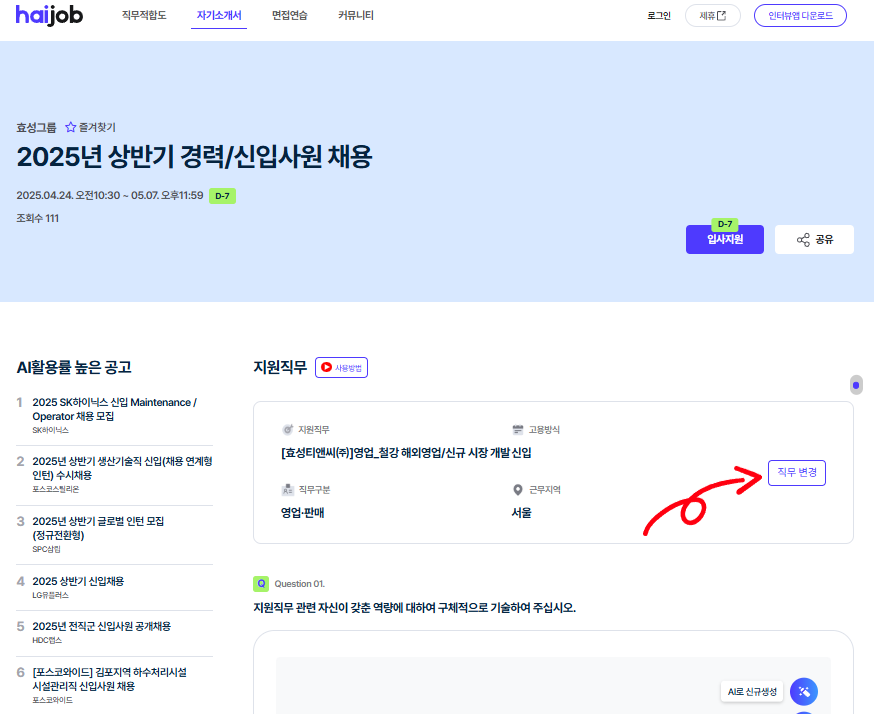
Task: Open the 직무적합도 menu
Action: 144,15
